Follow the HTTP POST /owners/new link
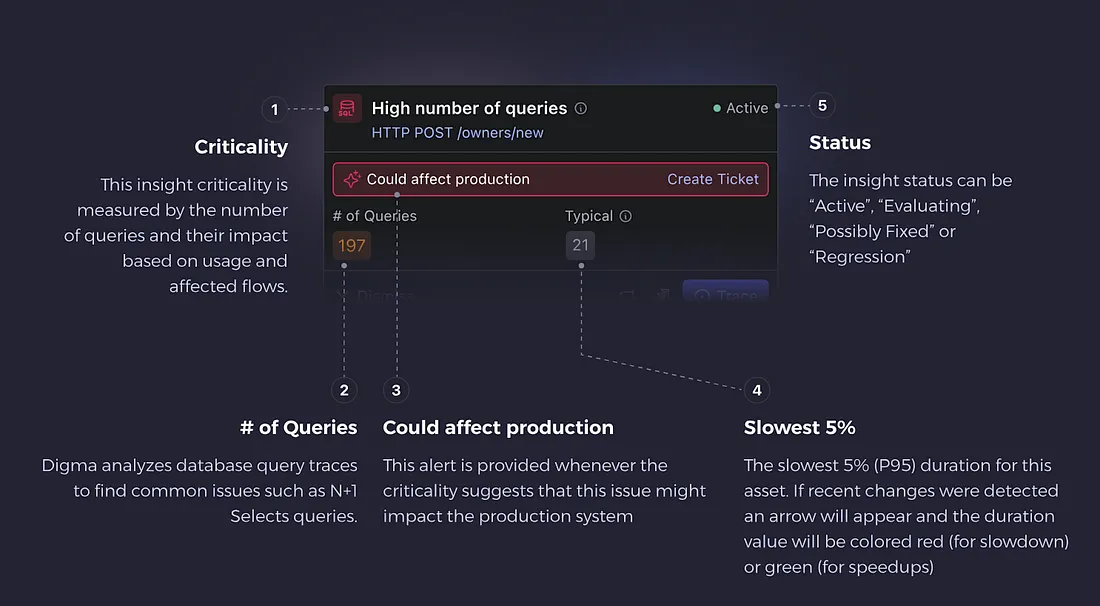The image size is (1100, 606). [456, 132]
